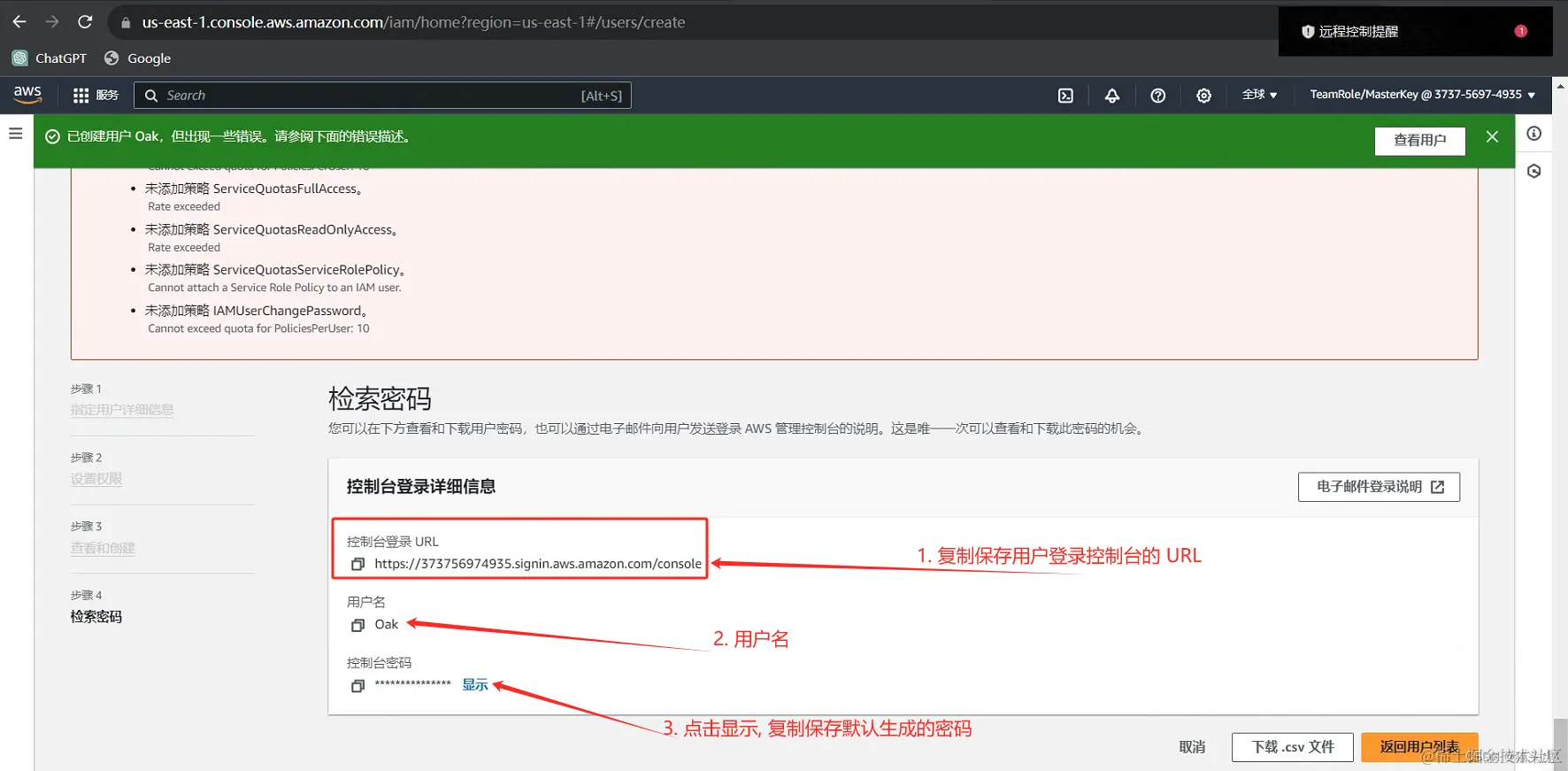Click the 下载 .csv 文件 button
Image resolution: width=1568 pixels, height=771 pixels.
pyautogui.click(x=1293, y=747)
